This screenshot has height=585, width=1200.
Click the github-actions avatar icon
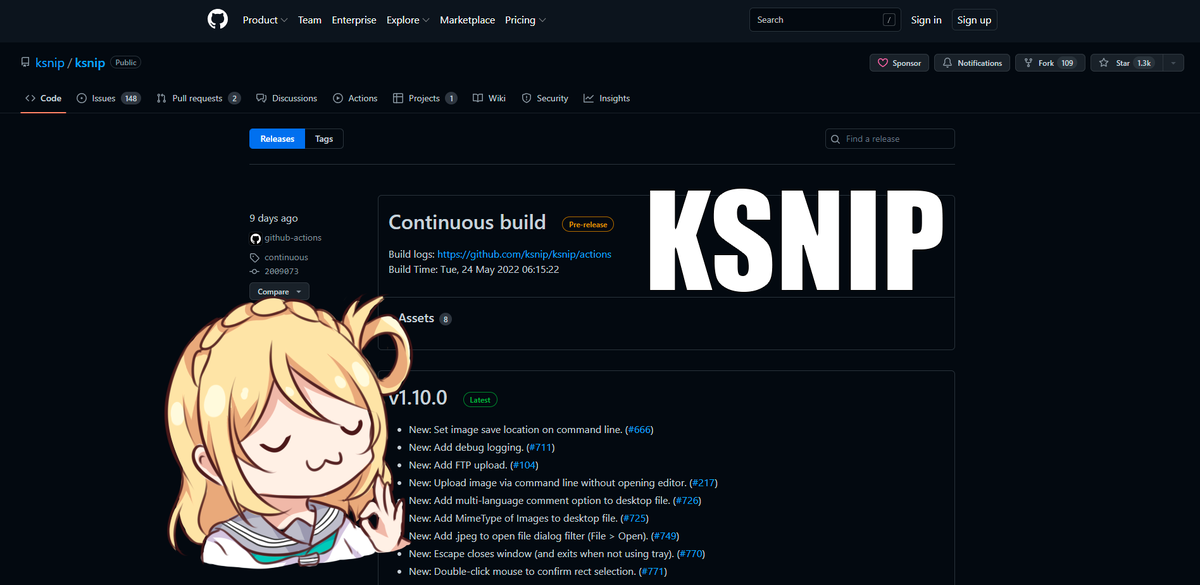click(255, 238)
